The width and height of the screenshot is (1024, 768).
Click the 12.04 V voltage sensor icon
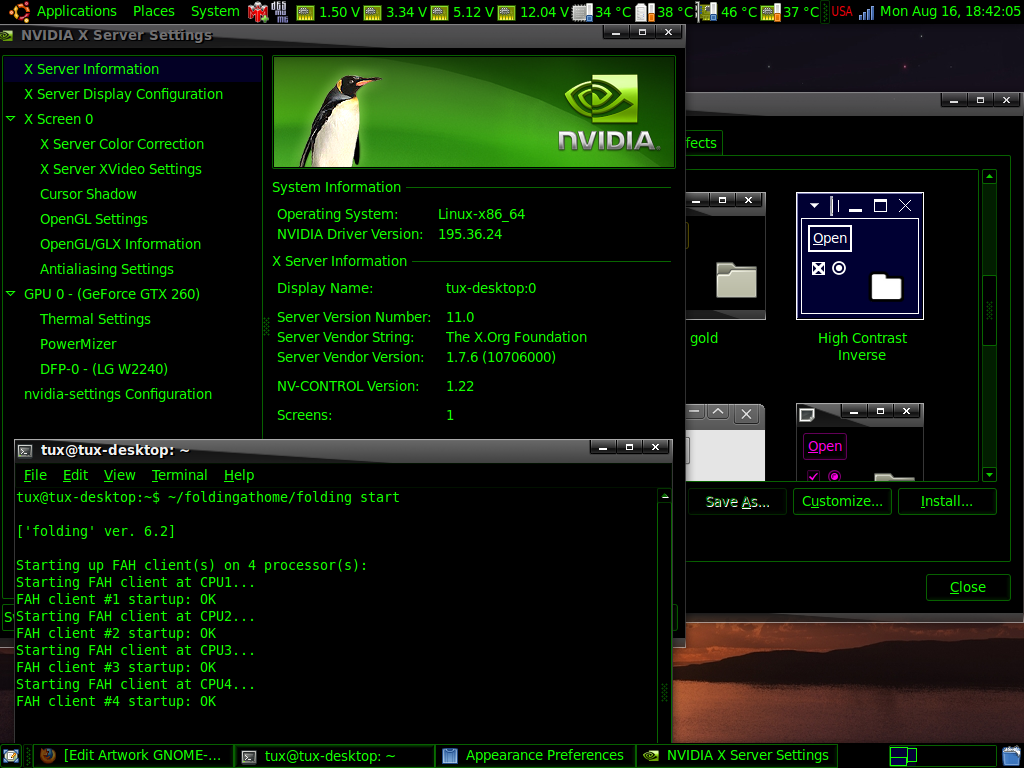coord(506,12)
